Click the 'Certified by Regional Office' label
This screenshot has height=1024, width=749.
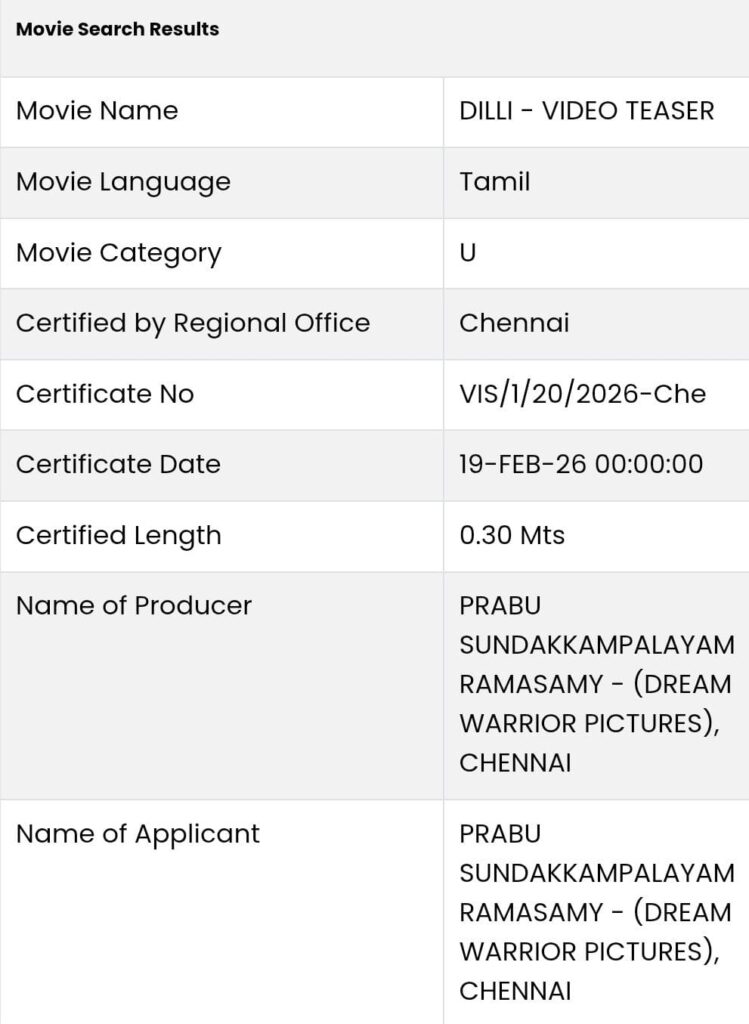click(193, 323)
